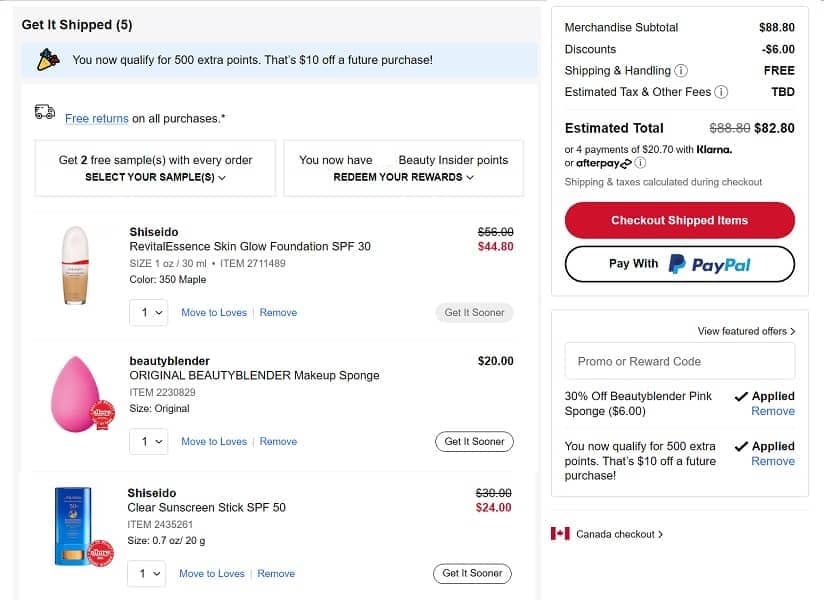Pay with PayPal button

680,264
